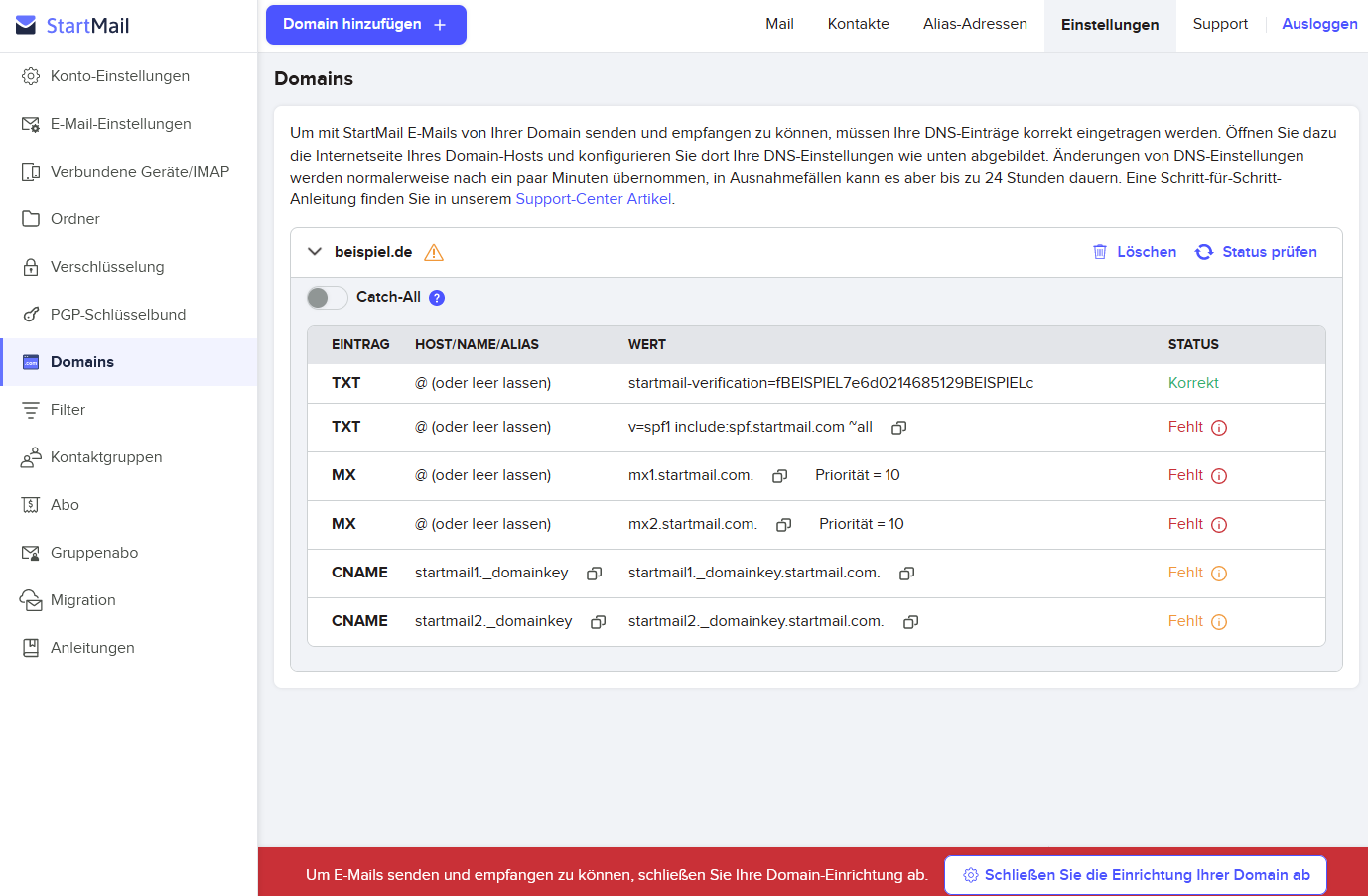1368x896 pixels.
Task: Click the warning triangle next to beispiel.de
Action: coord(434,253)
